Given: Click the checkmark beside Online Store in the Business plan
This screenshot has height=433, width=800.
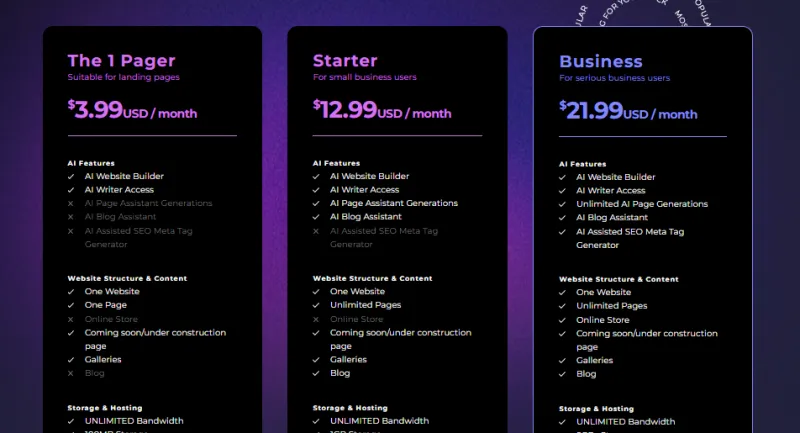Looking at the screenshot, I should click(563, 320).
